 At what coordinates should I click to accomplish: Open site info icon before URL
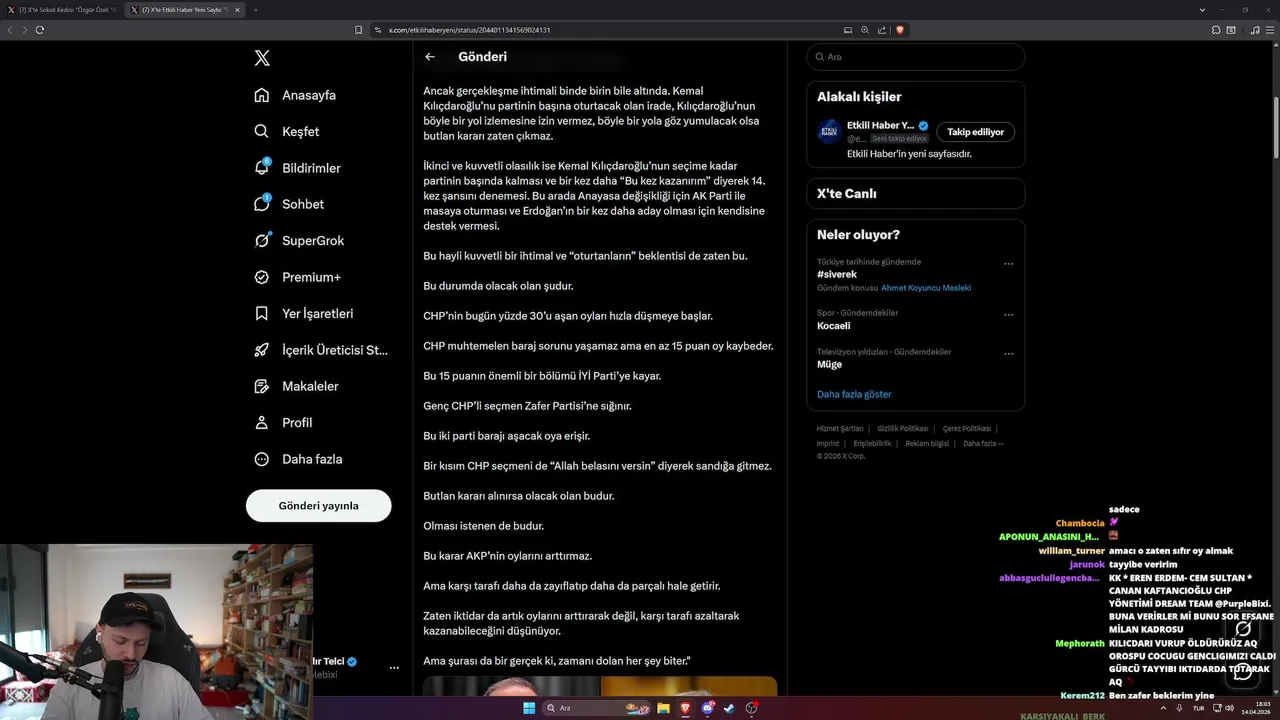(x=378, y=30)
